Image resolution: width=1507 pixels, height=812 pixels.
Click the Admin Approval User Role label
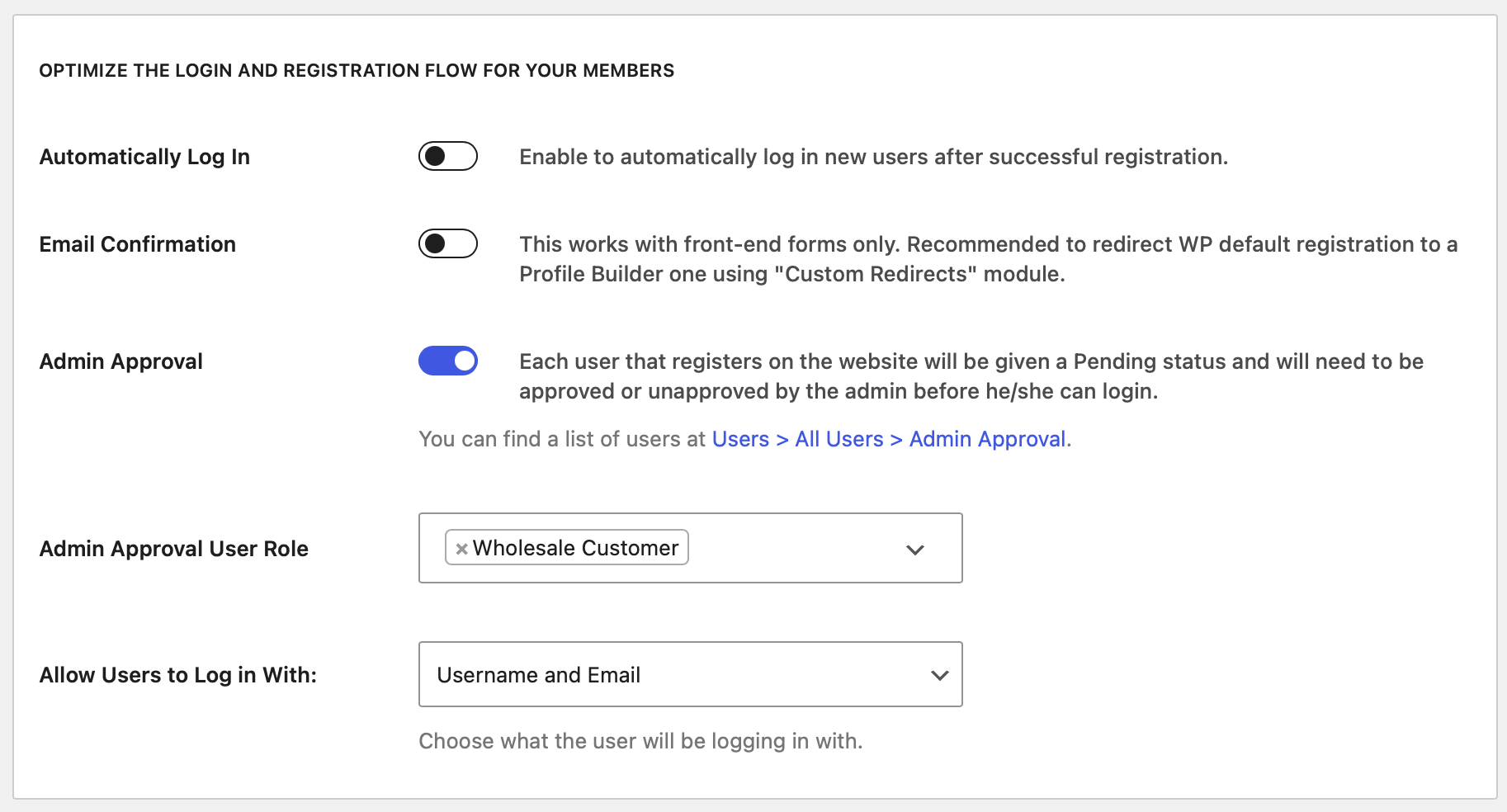click(174, 549)
